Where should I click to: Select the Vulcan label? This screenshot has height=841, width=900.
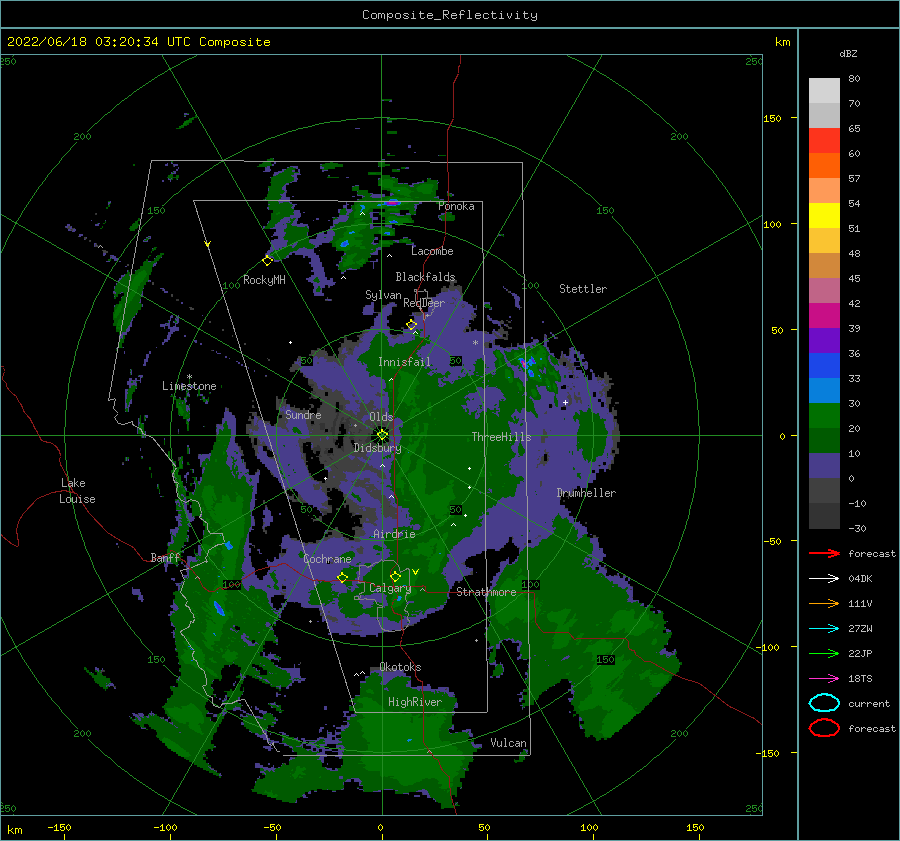point(509,743)
